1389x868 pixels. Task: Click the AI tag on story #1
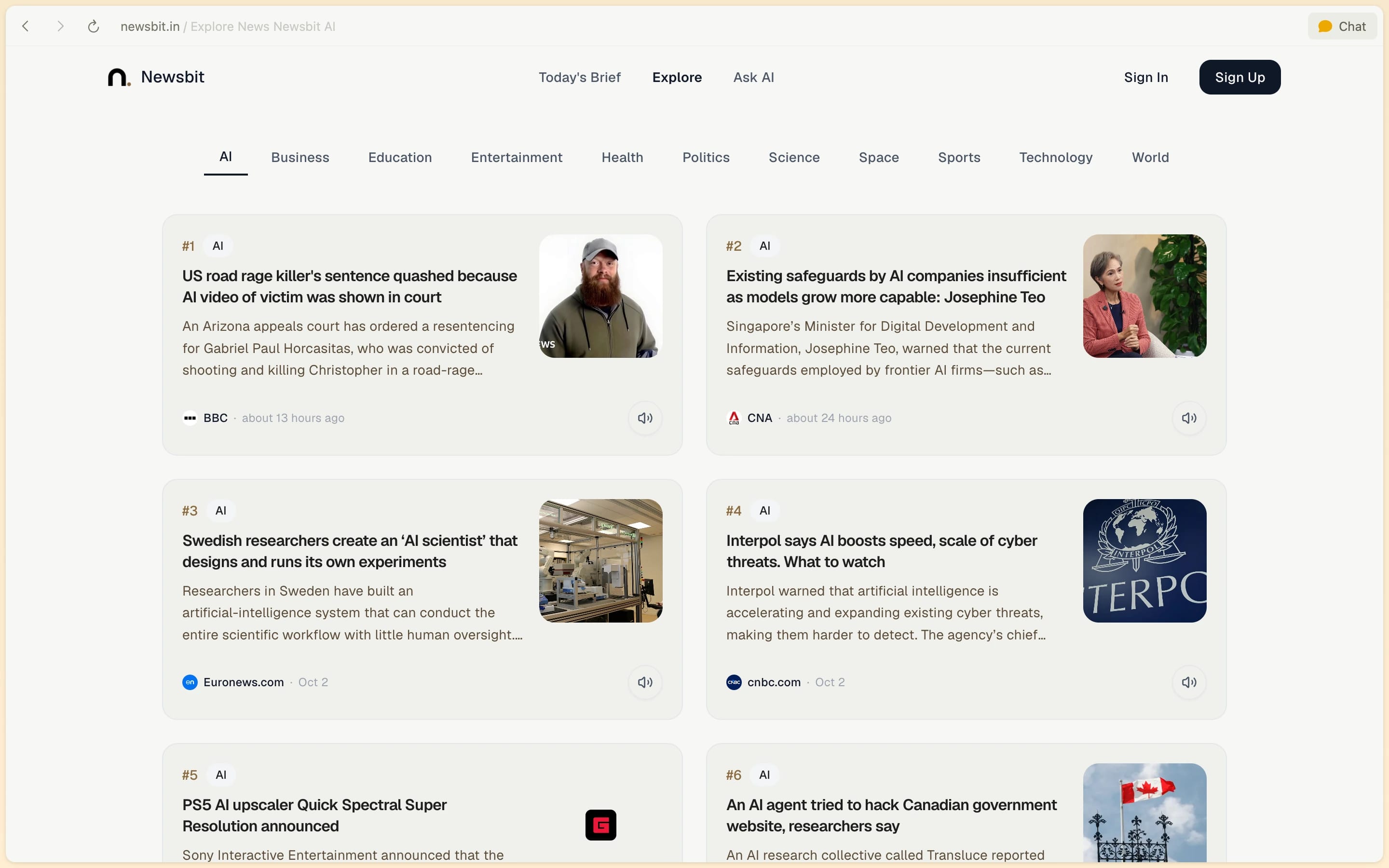pyautogui.click(x=218, y=246)
